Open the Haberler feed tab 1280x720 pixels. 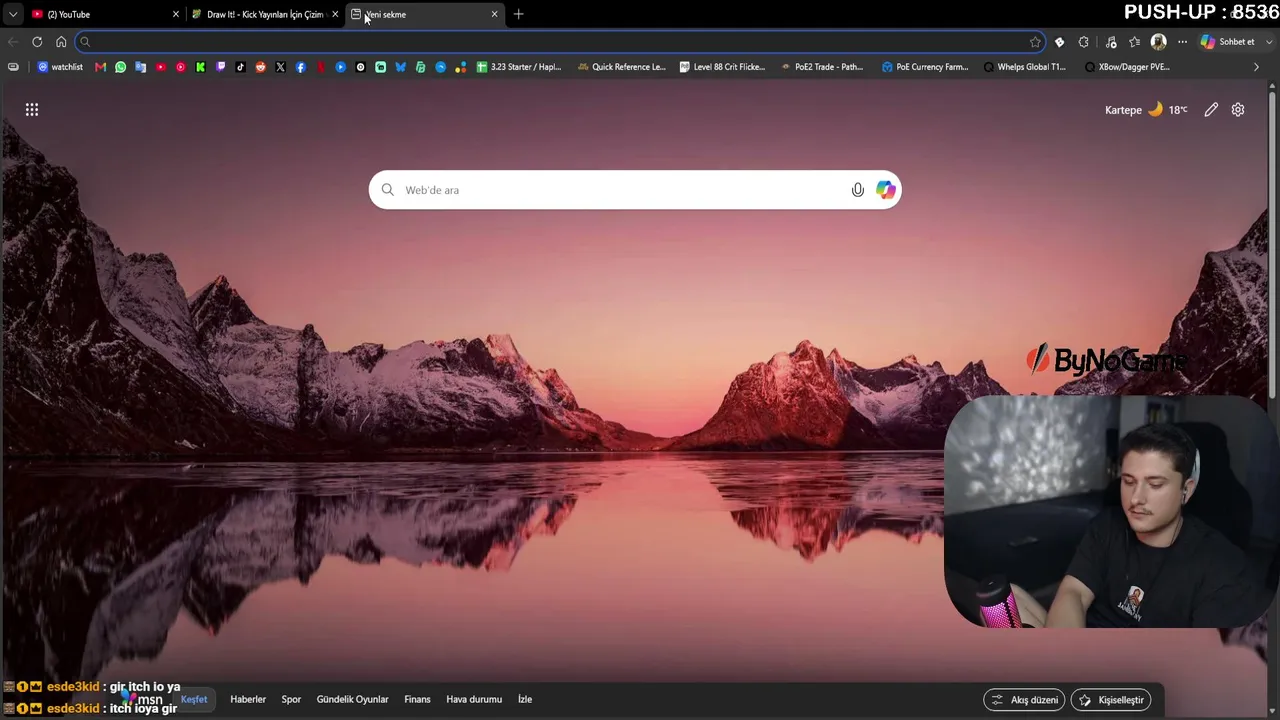(248, 700)
